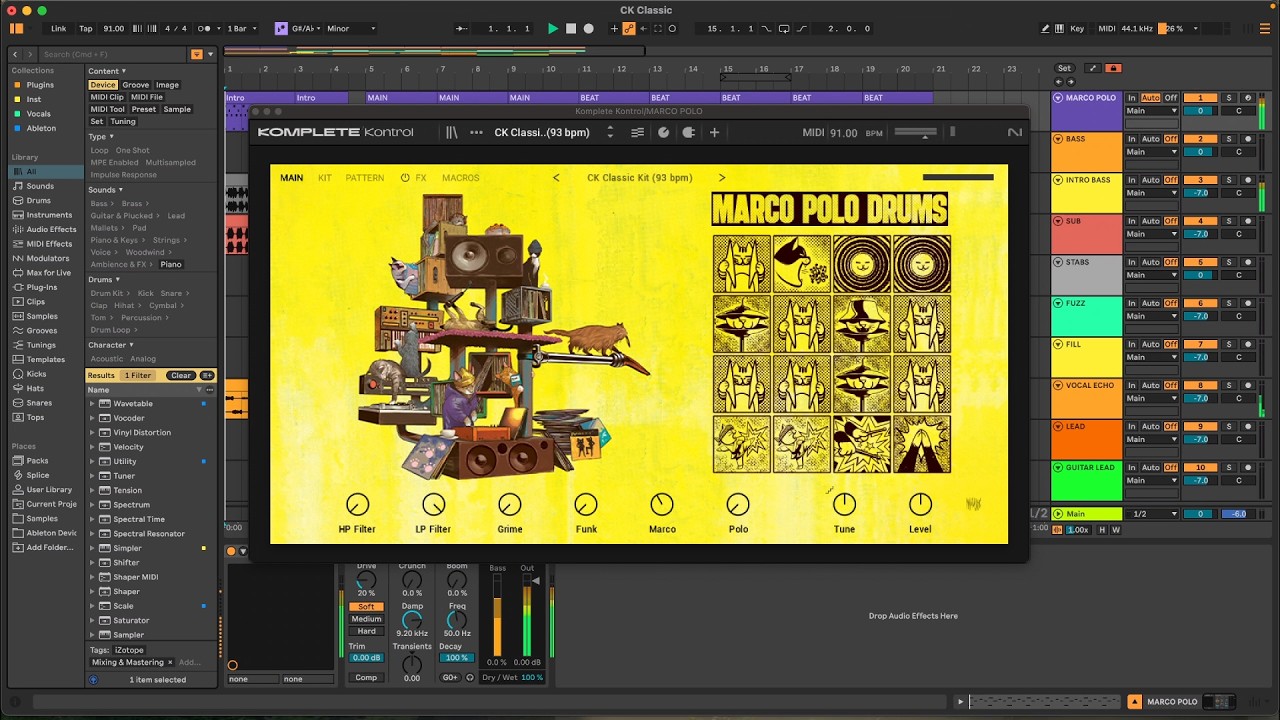Open the Minor scale mode dropdown
Screen dimensions: 1280x720
pos(351,29)
